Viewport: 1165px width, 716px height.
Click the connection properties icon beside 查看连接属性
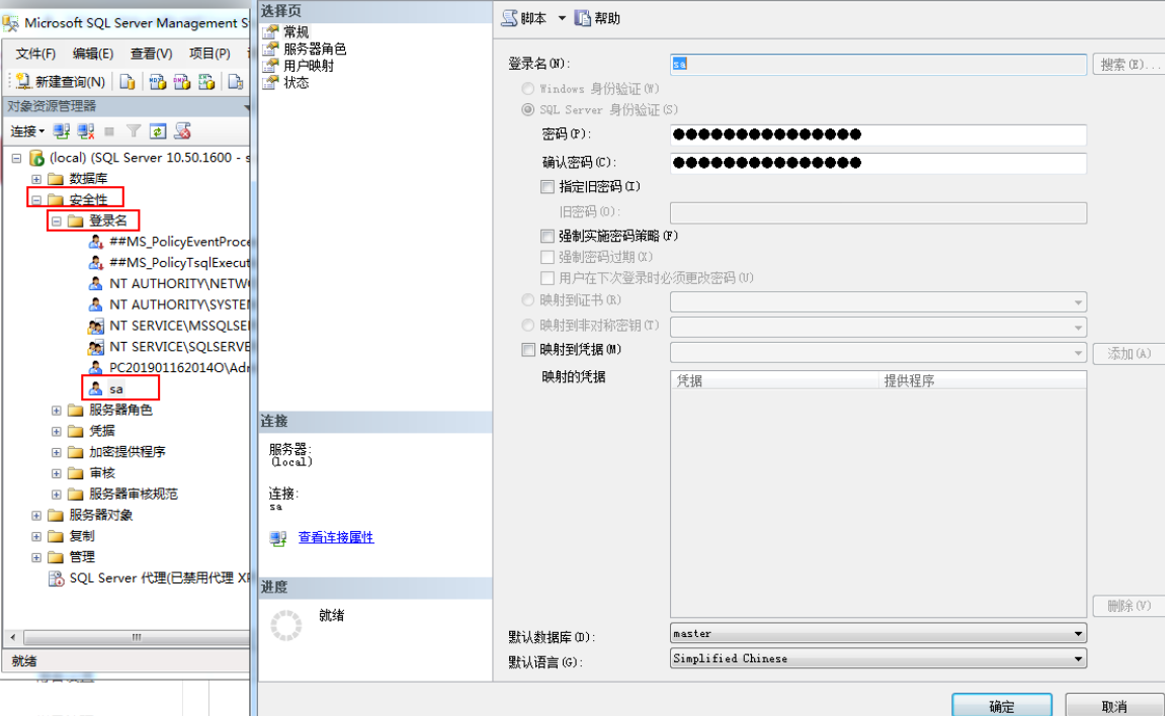278,538
